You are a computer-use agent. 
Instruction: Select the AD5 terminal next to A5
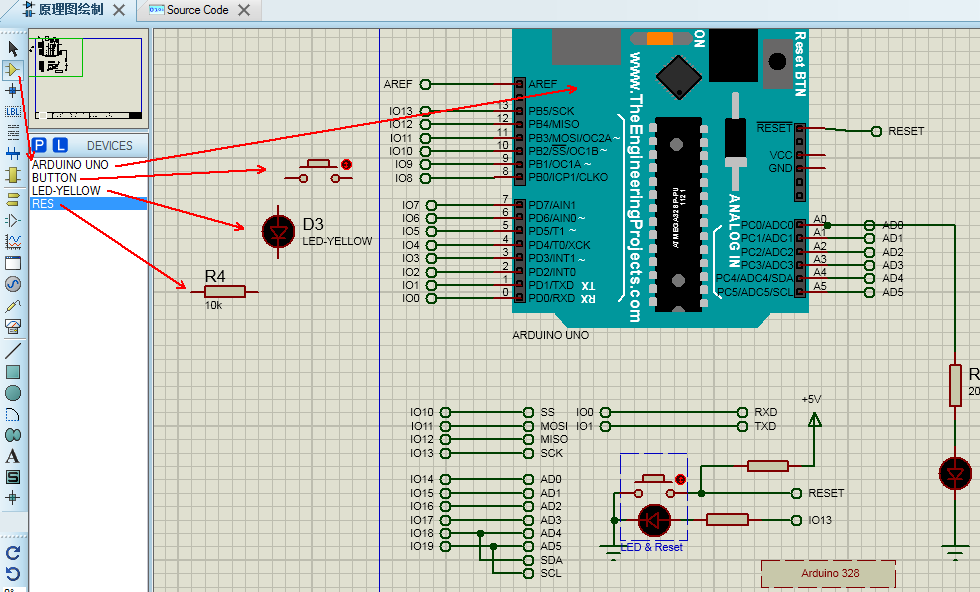coord(869,292)
